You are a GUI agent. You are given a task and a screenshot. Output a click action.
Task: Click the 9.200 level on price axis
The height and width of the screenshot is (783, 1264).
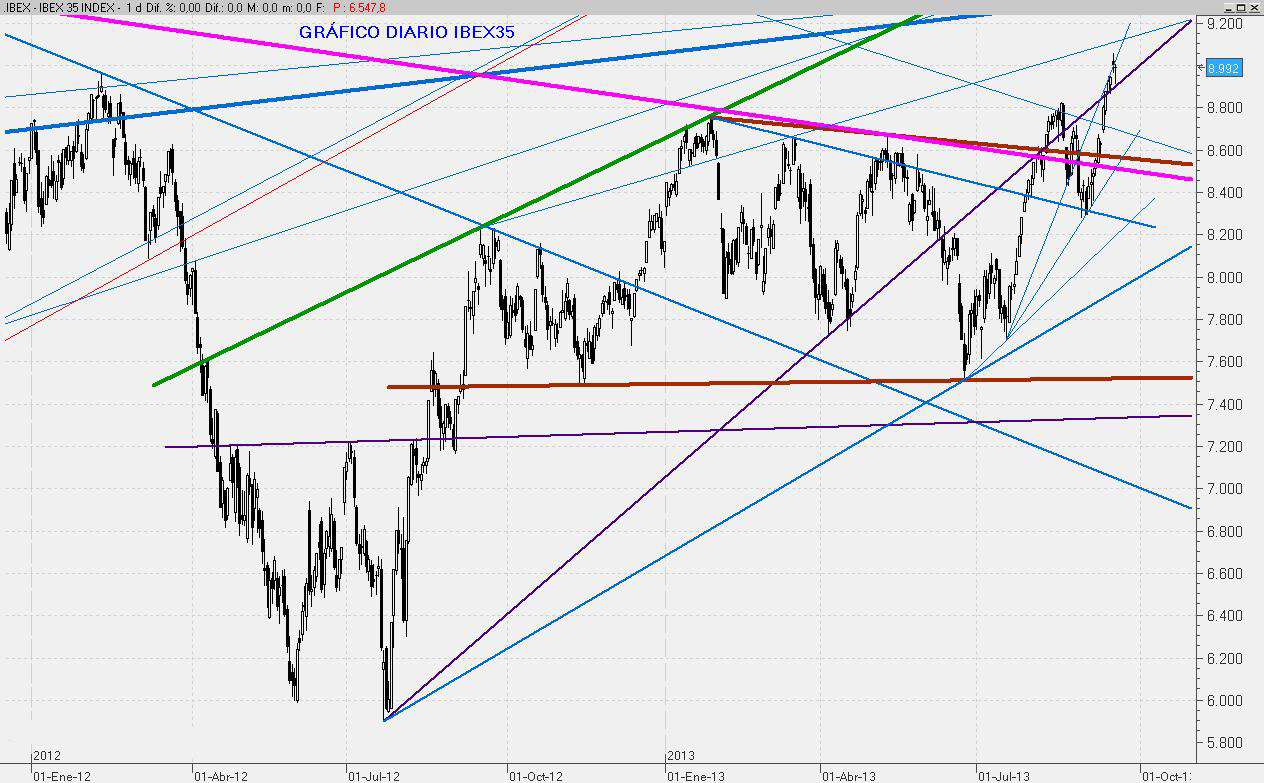coord(1225,23)
